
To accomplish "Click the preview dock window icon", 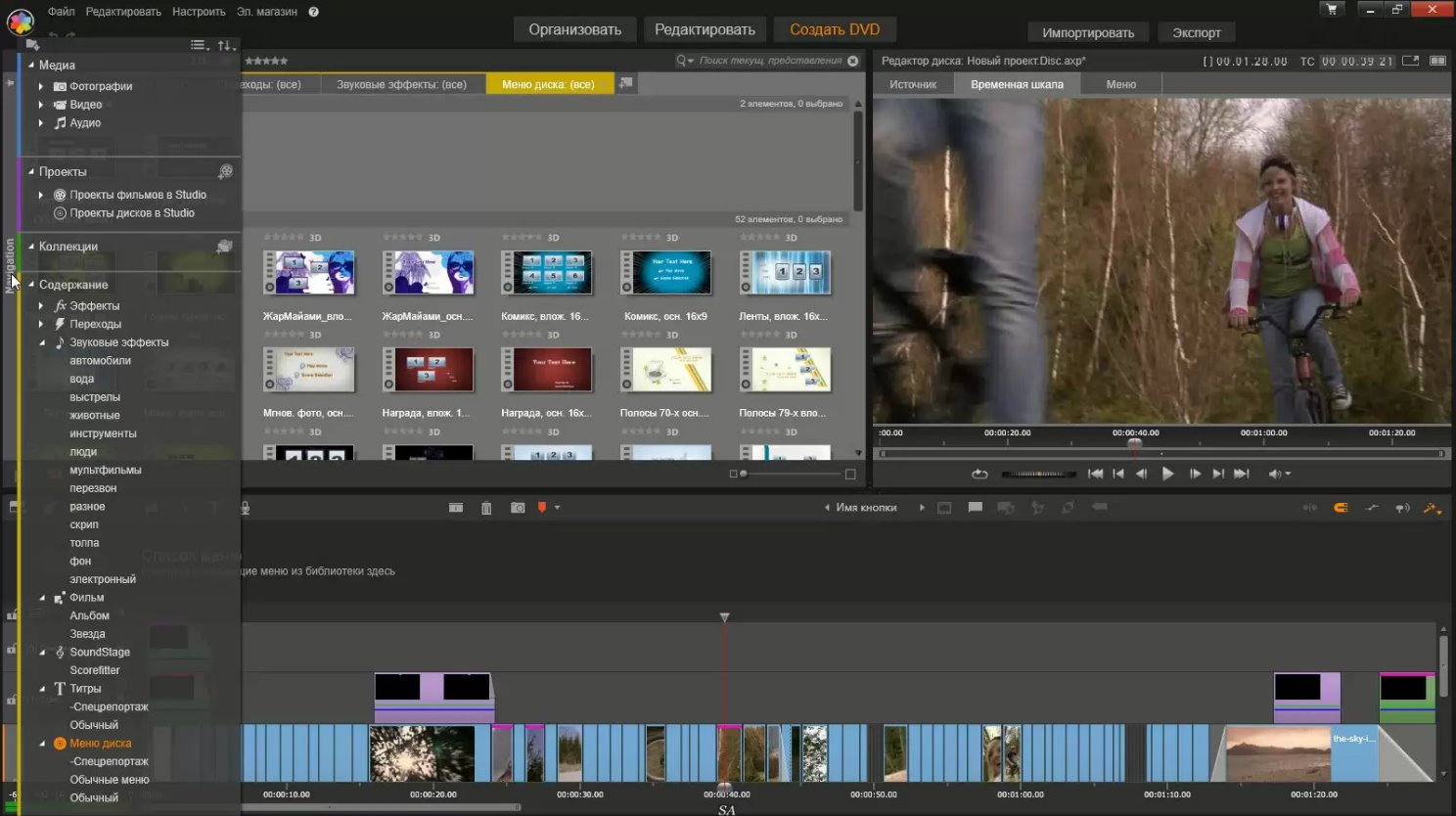I will [1437, 61].
